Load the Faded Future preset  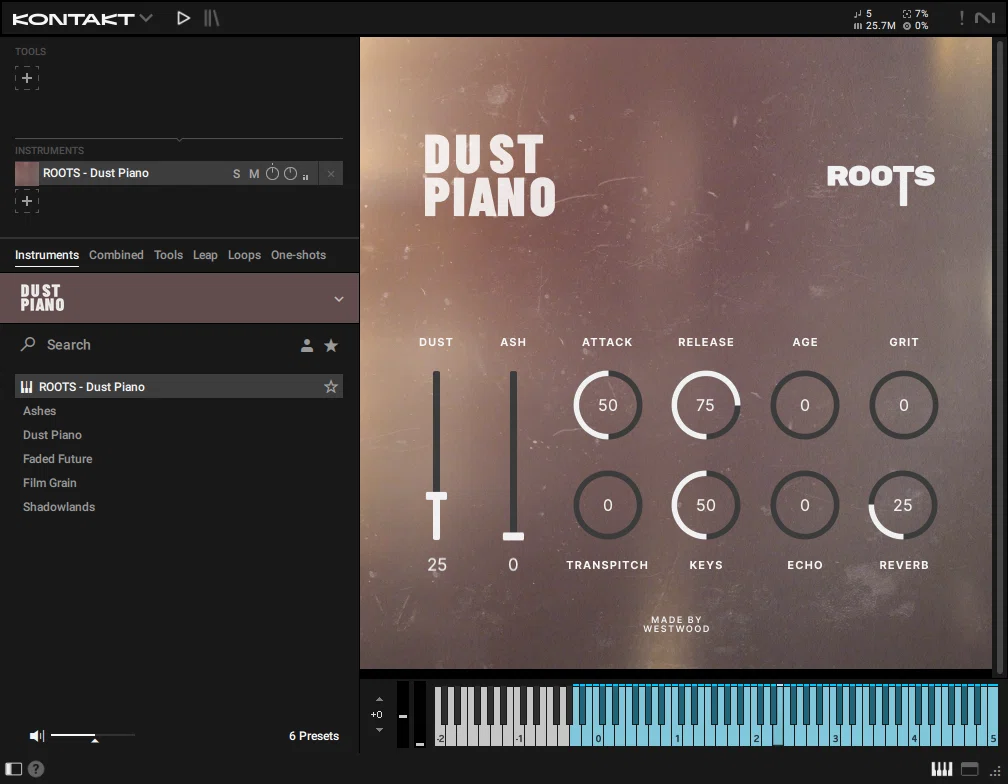coord(58,459)
